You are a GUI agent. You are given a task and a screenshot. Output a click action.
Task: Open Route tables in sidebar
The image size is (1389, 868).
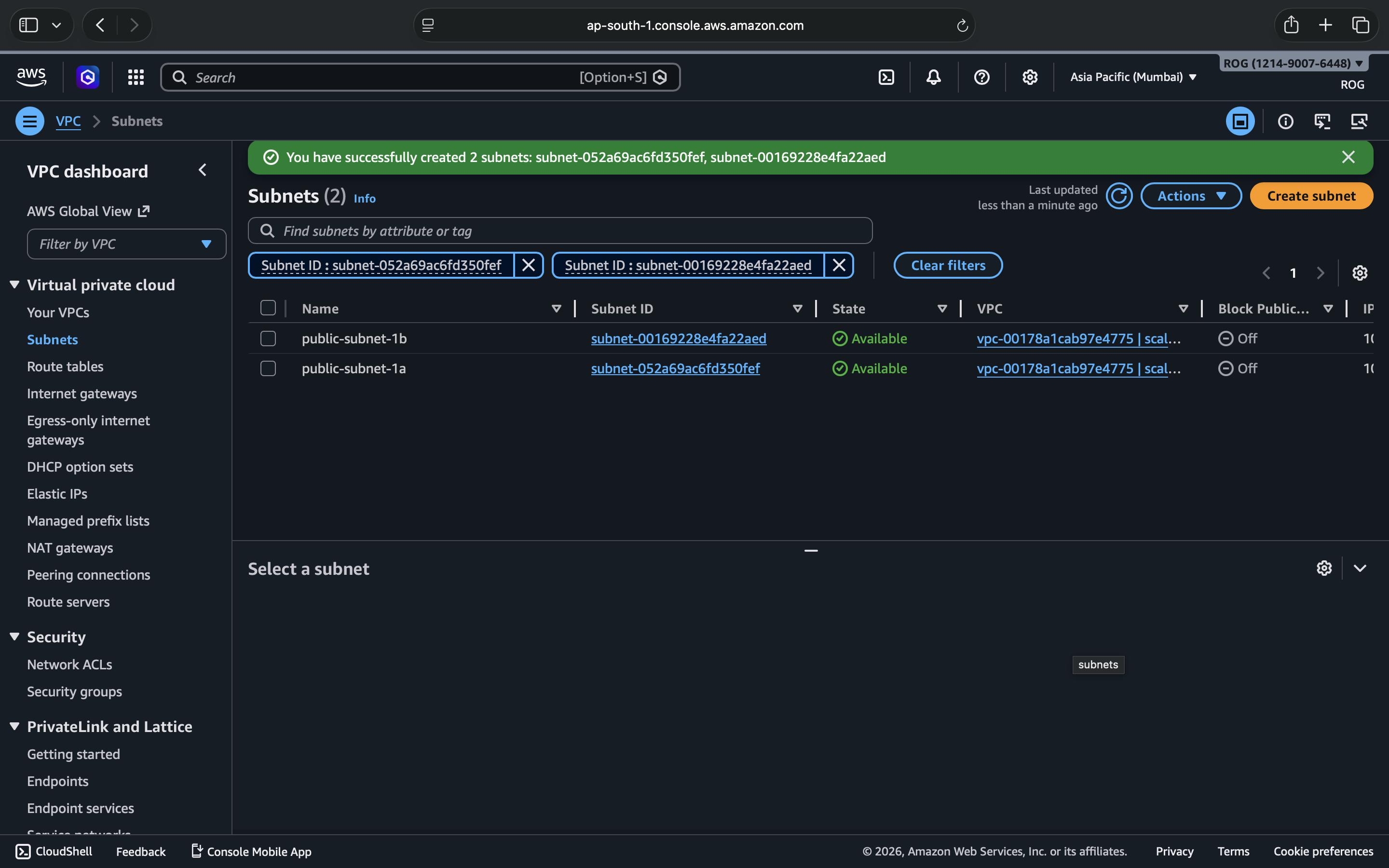(65, 366)
